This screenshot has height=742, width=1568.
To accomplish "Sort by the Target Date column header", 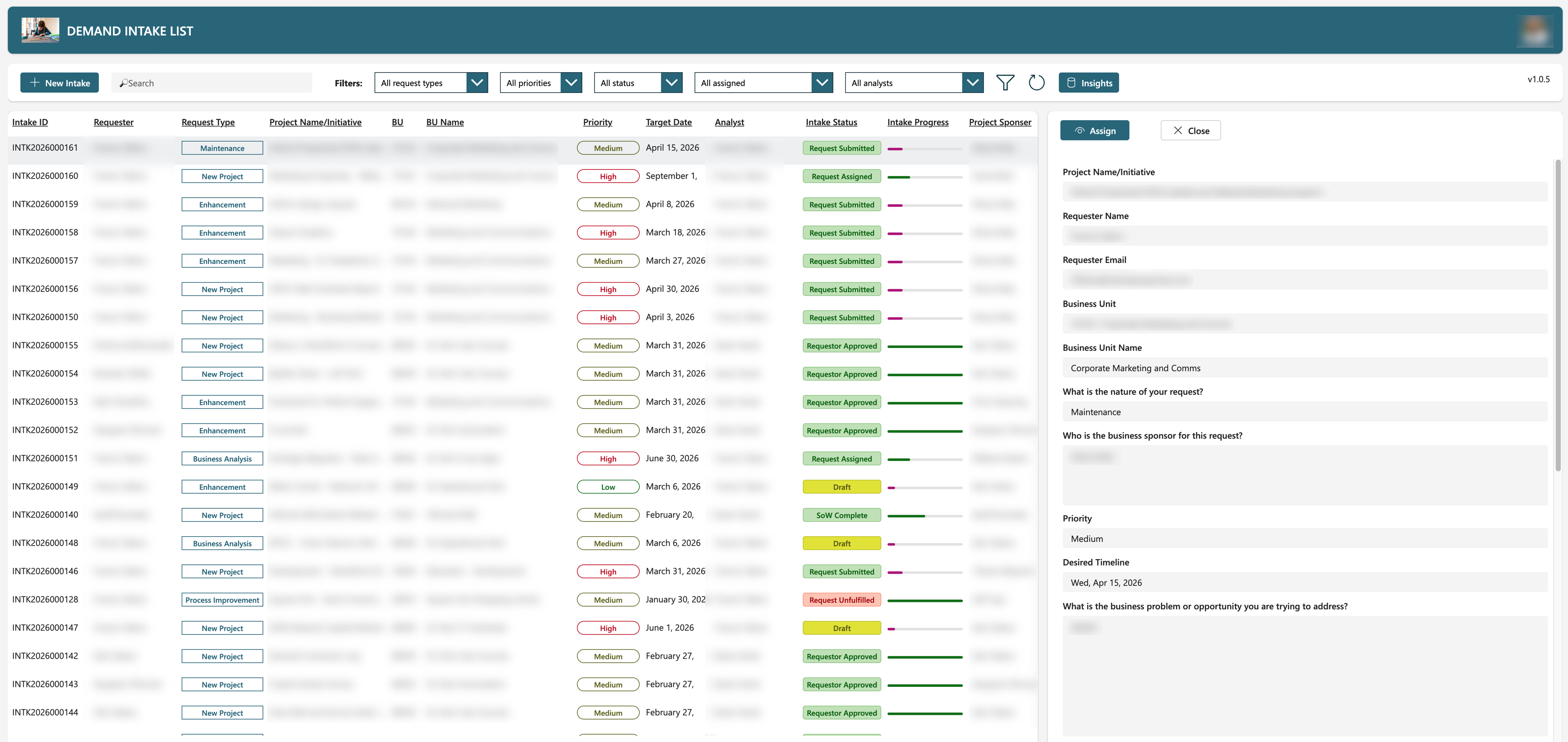I will tap(668, 122).
